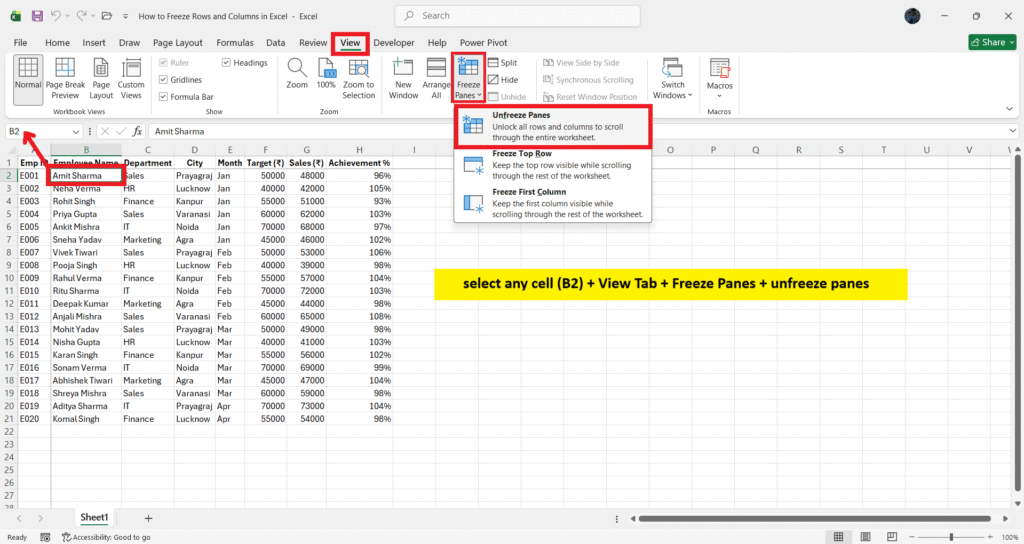This screenshot has width=1024, height=544.
Task: Switch to Page Break Preview
Action: pyautogui.click(x=65, y=80)
